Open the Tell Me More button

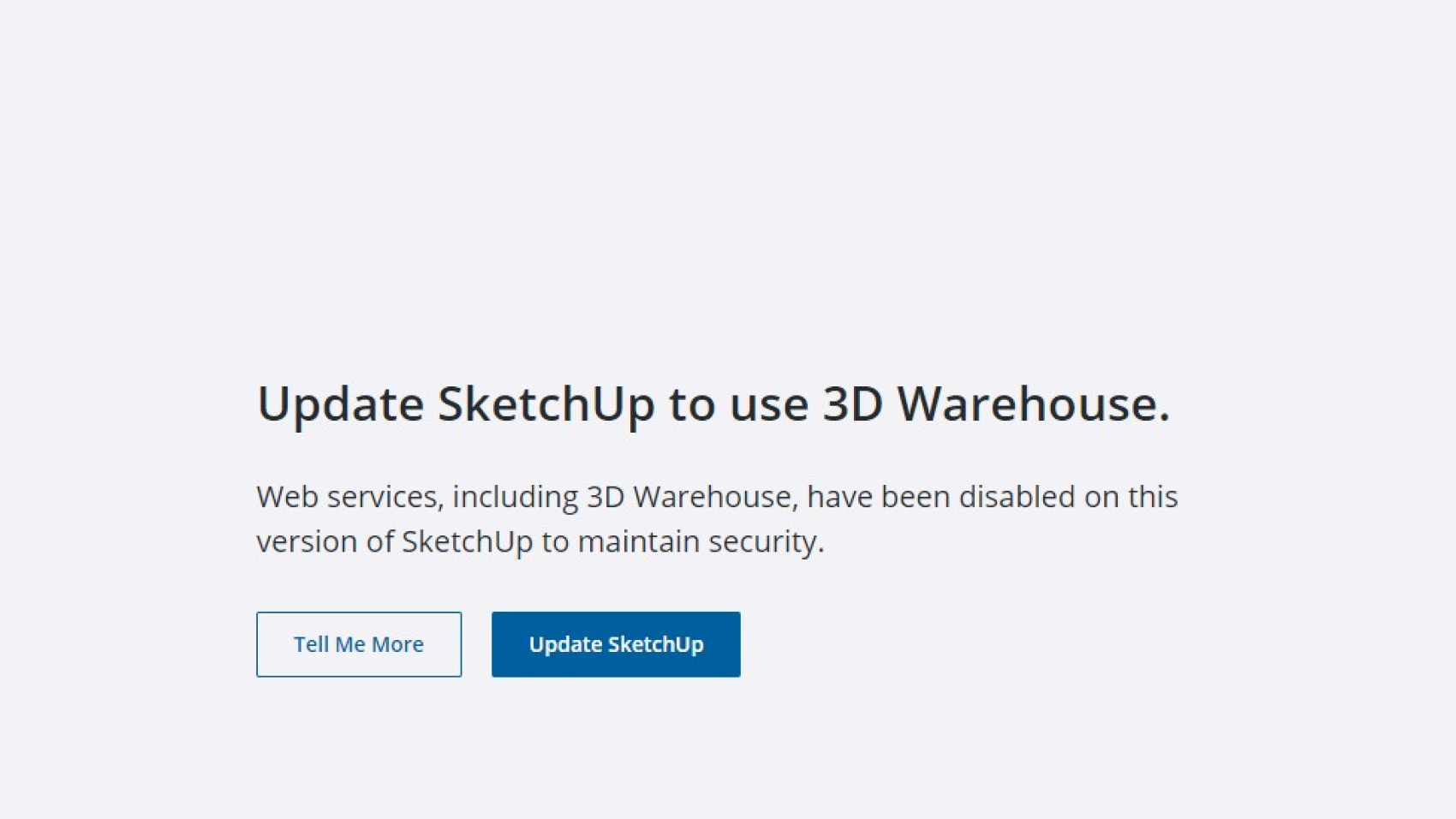click(359, 644)
